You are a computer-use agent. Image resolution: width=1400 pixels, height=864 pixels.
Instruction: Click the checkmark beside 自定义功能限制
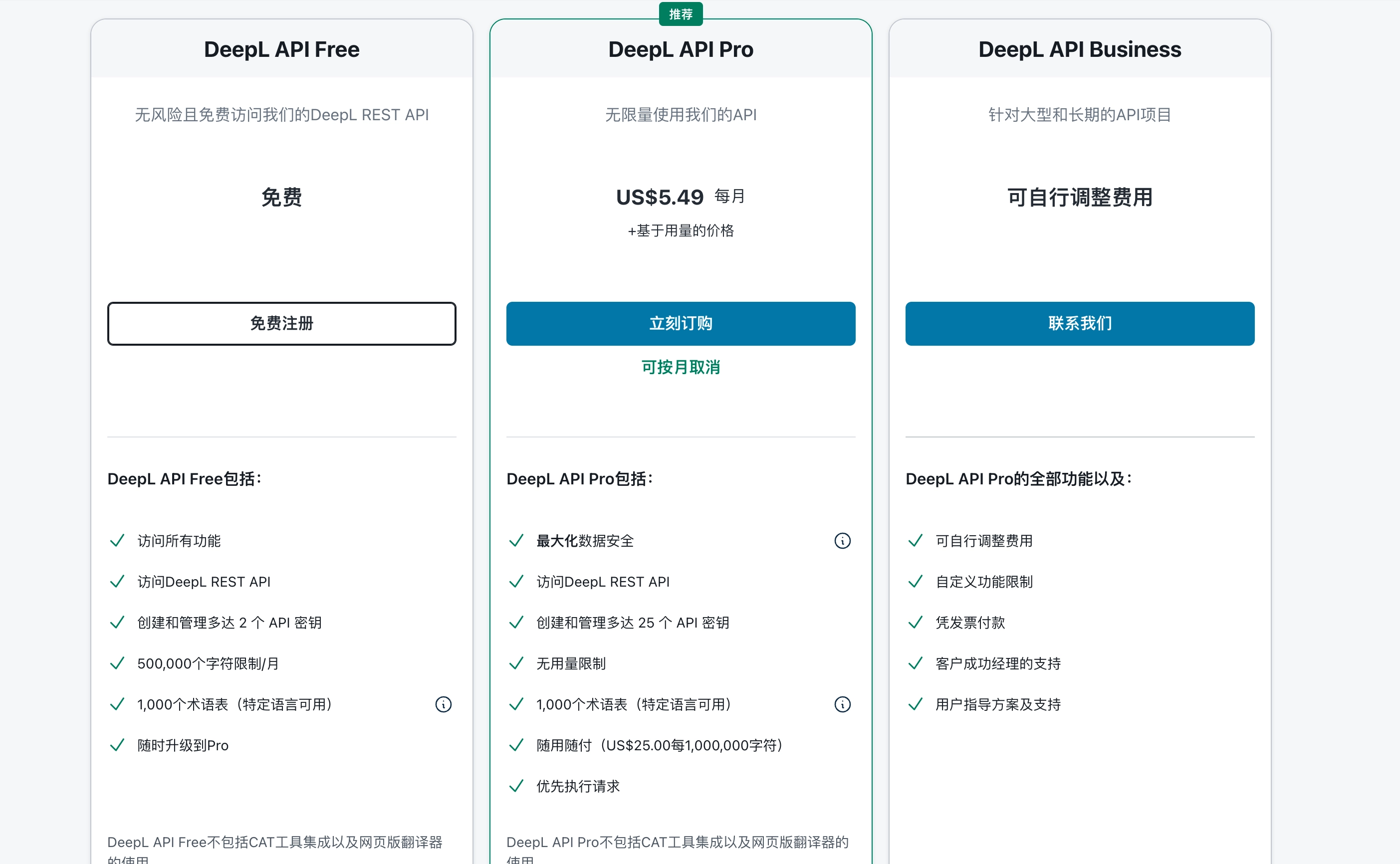pyautogui.click(x=916, y=582)
